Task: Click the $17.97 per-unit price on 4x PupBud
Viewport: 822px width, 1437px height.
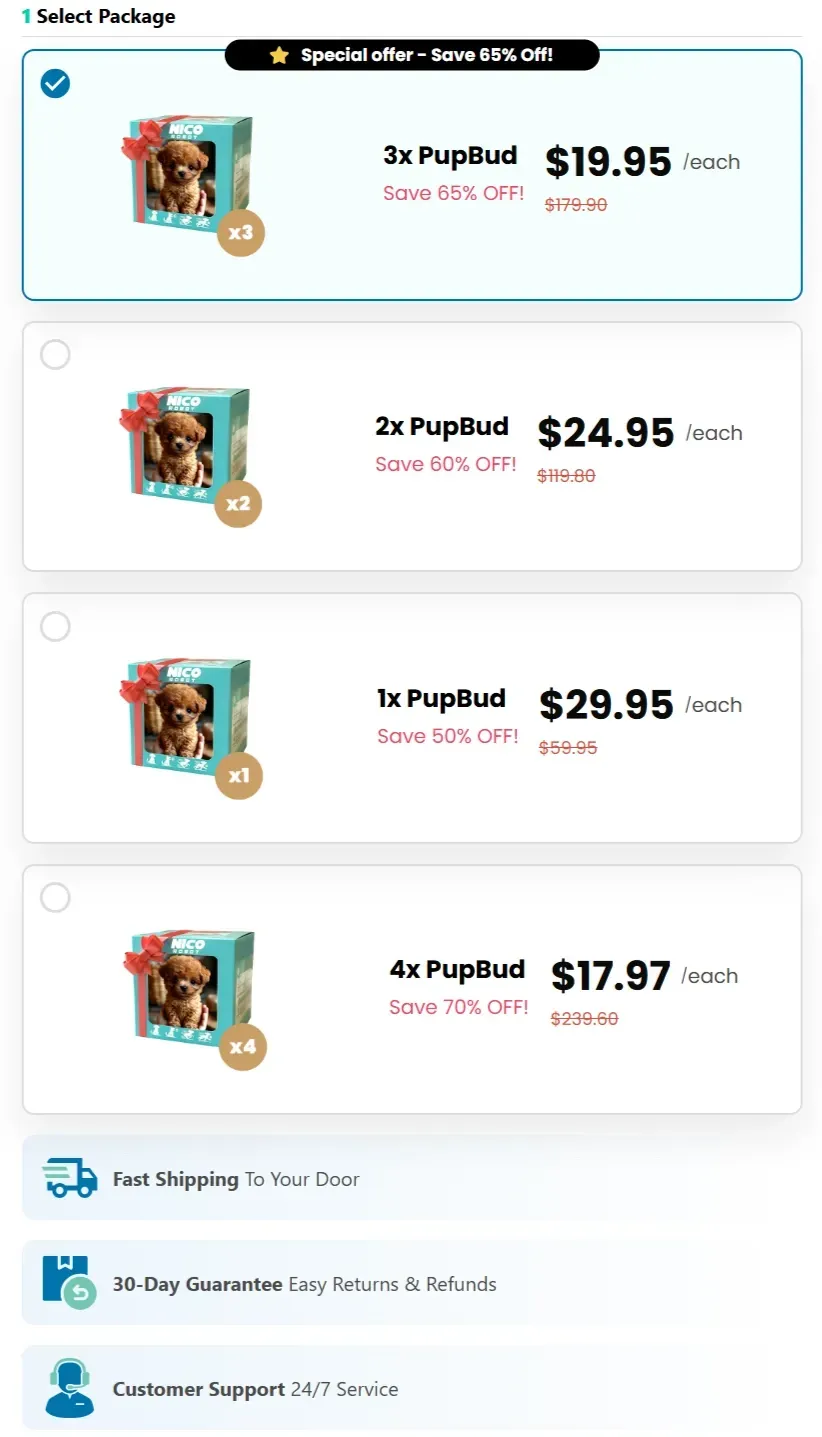Action: [x=610, y=975]
